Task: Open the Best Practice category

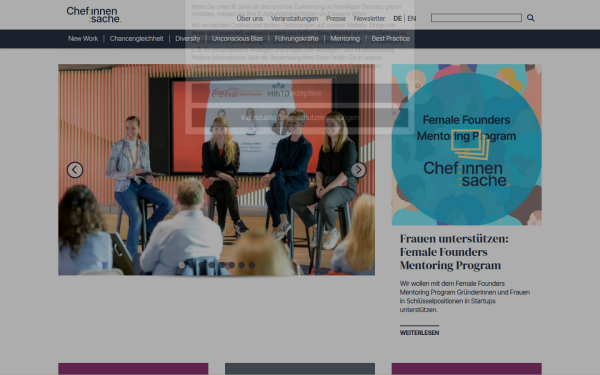Action: 390,39
